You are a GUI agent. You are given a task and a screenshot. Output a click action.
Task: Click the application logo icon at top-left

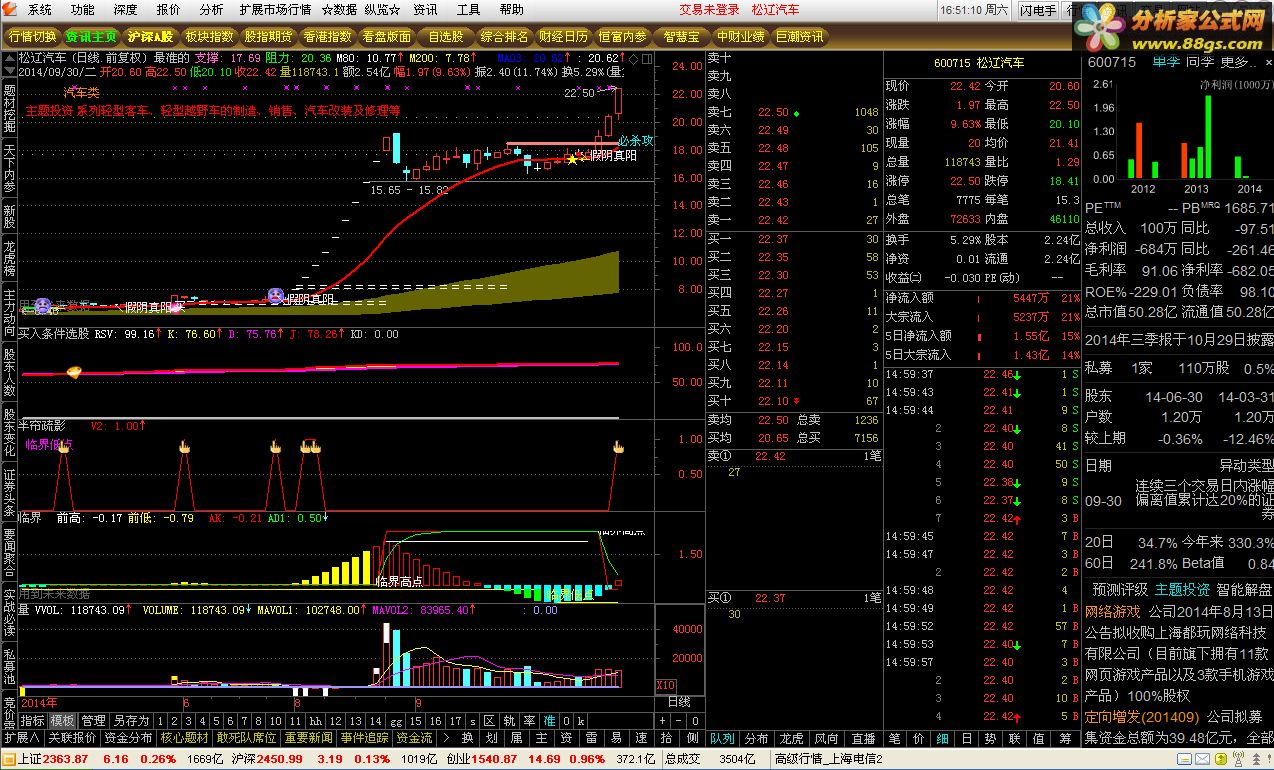tap(10, 10)
